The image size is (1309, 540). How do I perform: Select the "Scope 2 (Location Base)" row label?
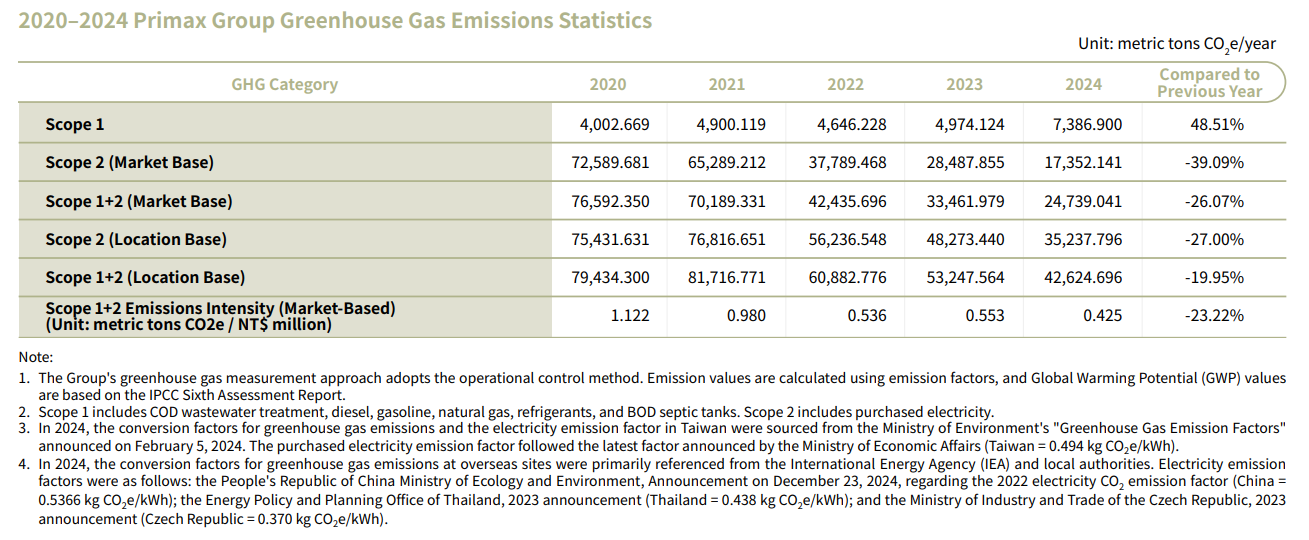coord(136,239)
